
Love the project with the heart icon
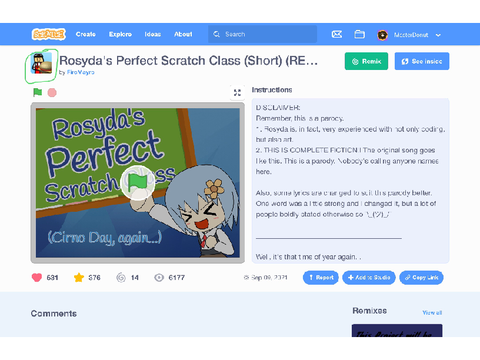tap(37, 277)
